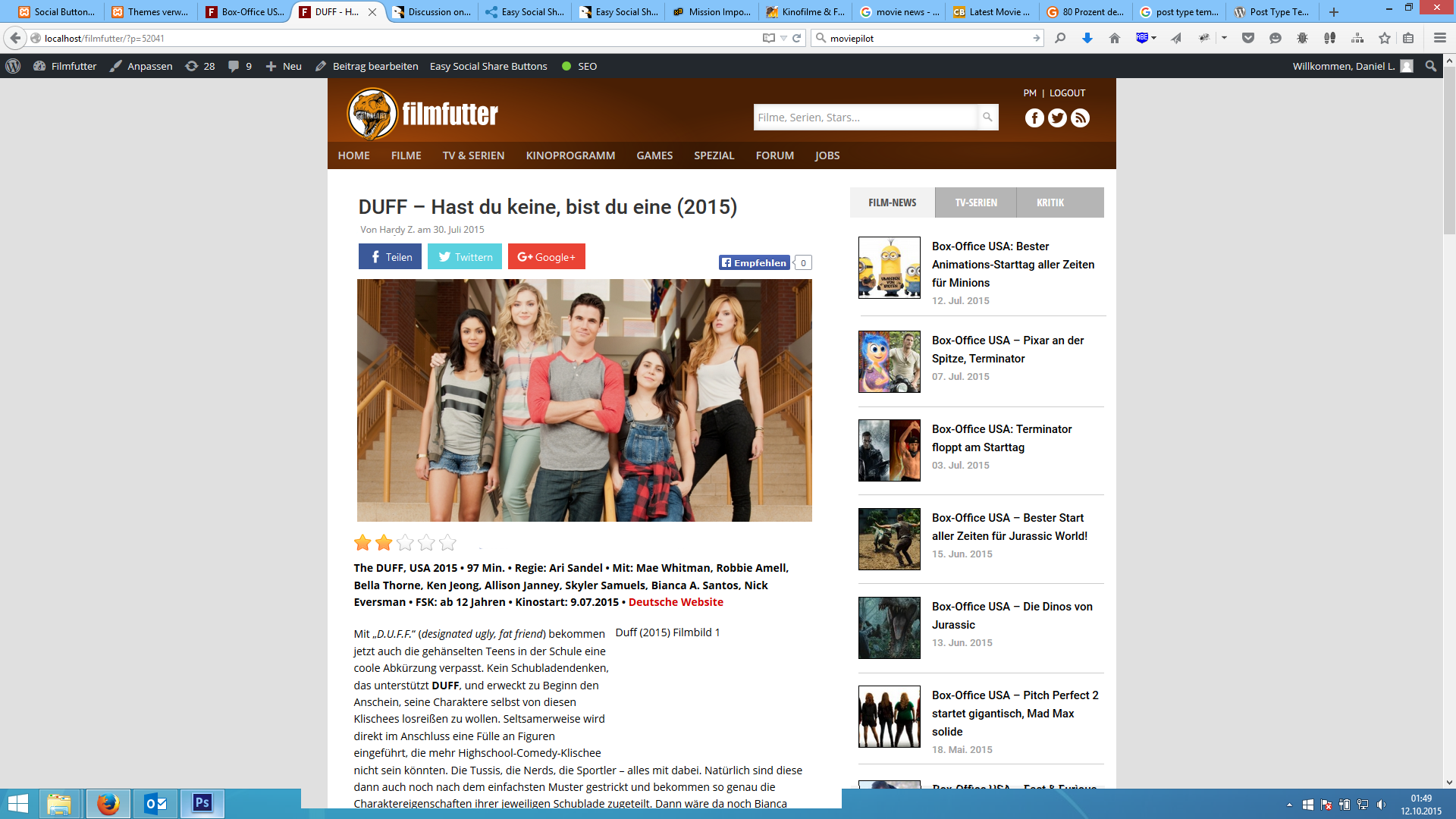Open the Deutsche Website link
The width and height of the screenshot is (1456, 819).
[675, 602]
